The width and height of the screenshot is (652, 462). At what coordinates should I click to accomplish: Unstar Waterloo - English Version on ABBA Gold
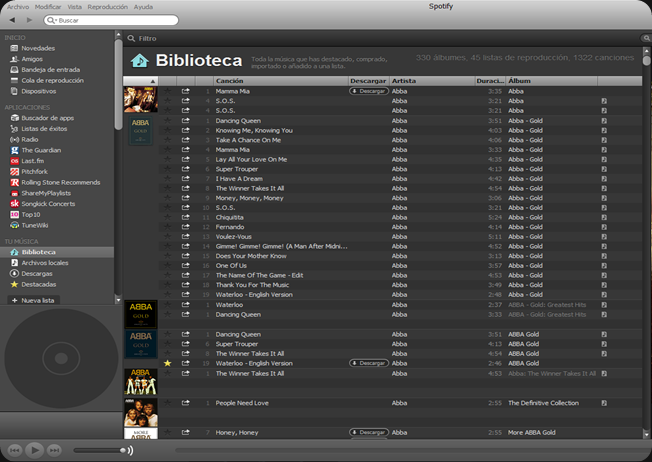coord(167,363)
